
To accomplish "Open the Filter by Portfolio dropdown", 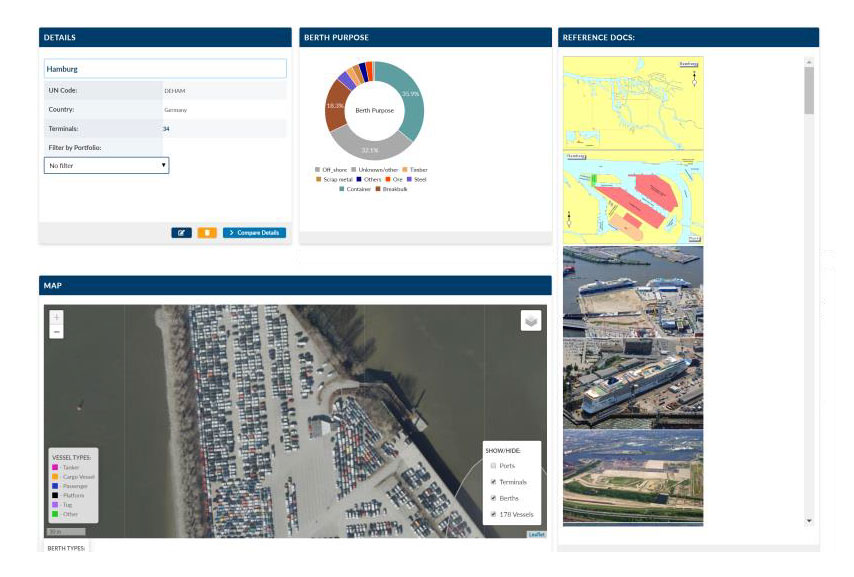I will (107, 165).
